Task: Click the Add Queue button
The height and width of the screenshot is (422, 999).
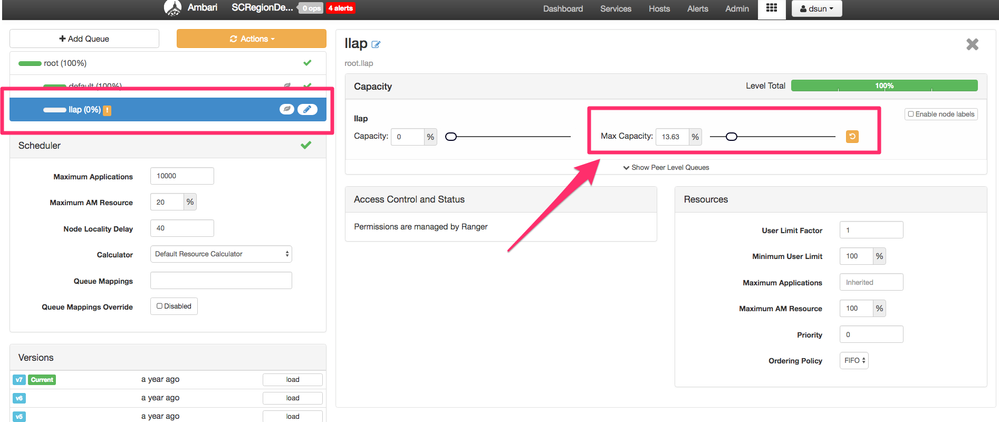Action: pos(84,39)
